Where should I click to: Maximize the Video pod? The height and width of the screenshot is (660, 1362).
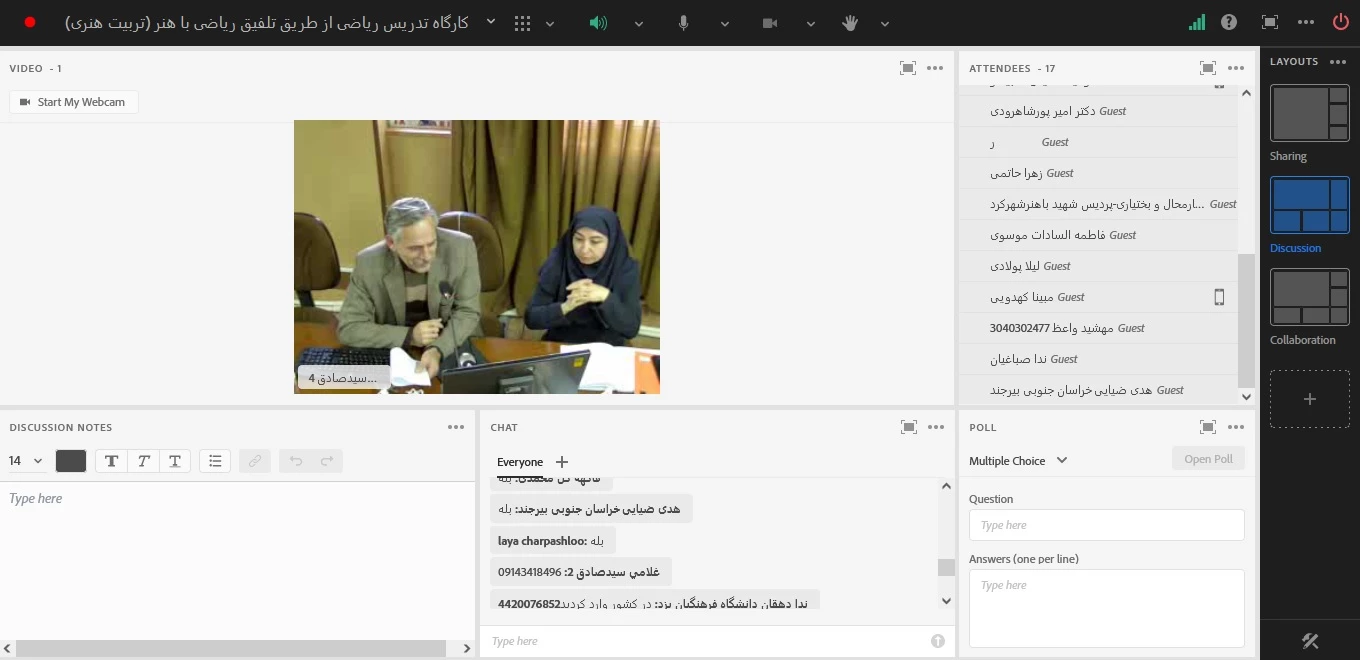click(907, 68)
